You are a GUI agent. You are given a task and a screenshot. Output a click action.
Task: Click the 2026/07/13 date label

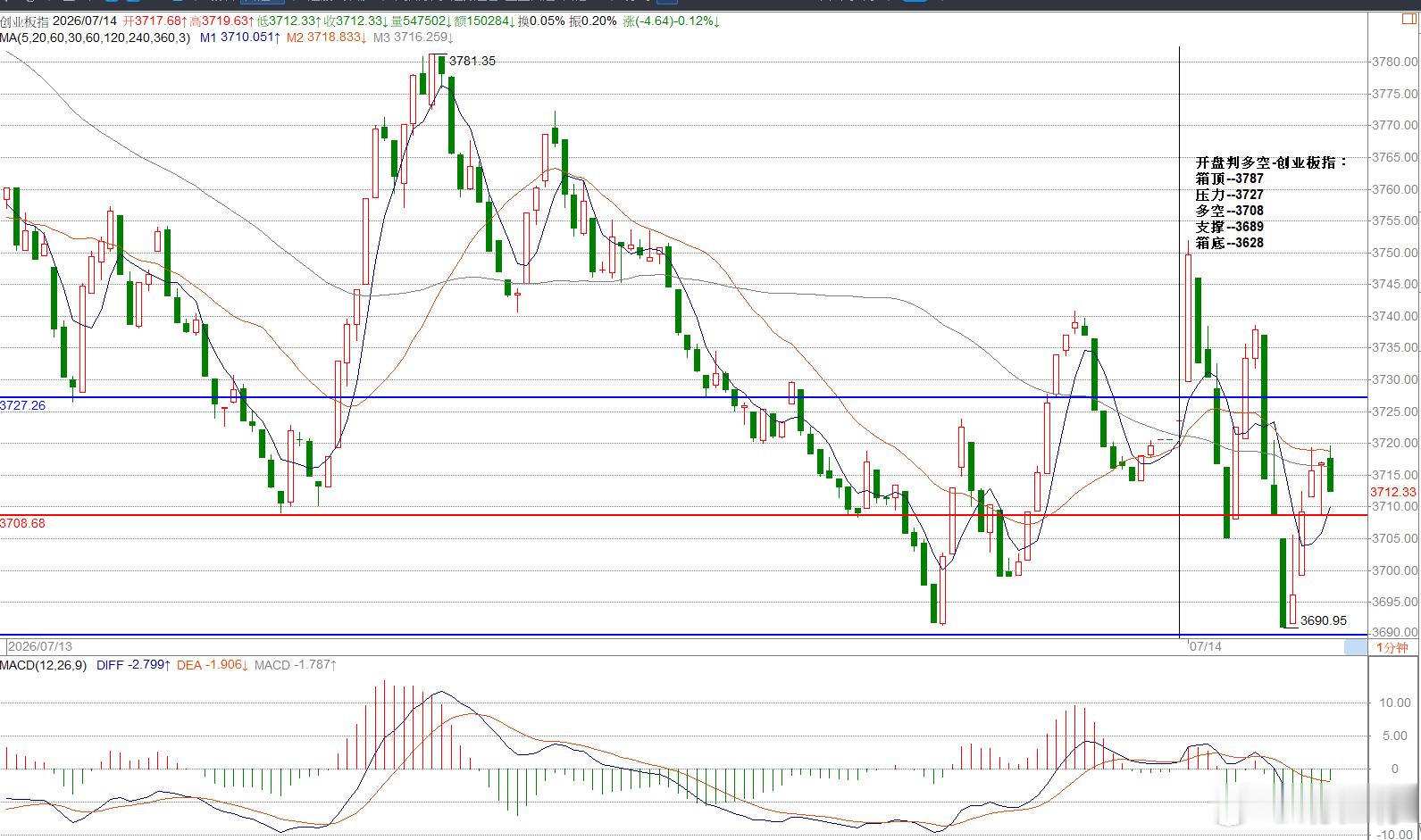[x=40, y=646]
